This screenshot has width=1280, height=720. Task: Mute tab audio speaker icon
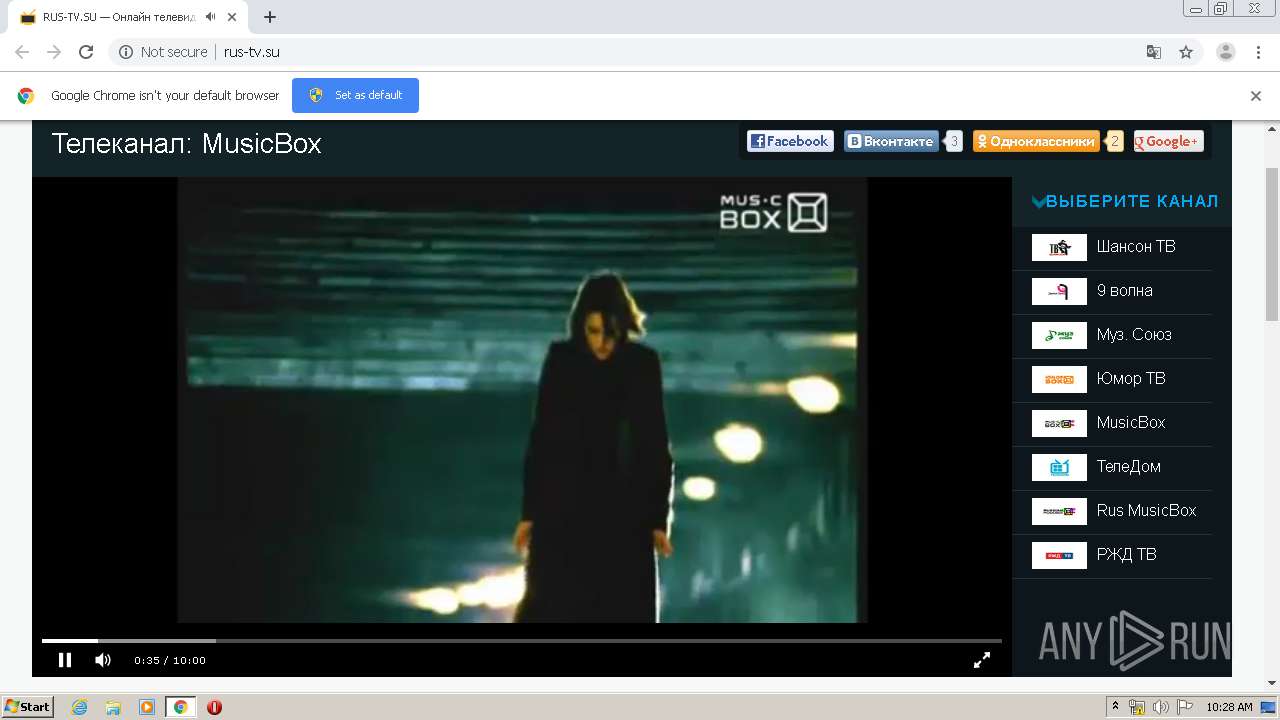pos(210,17)
